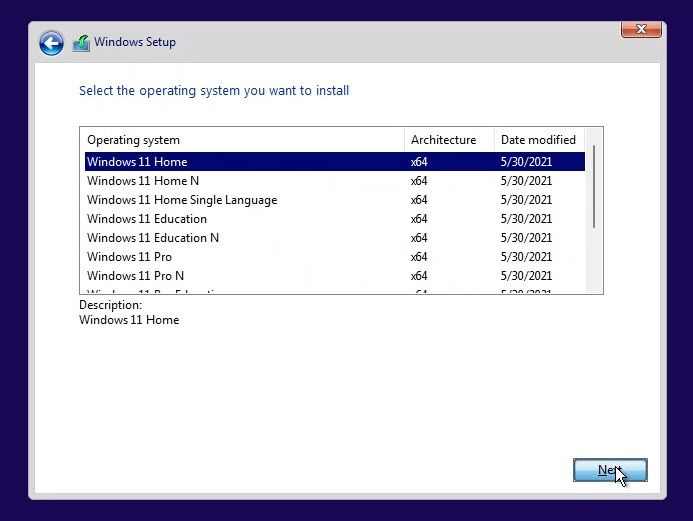Viewport: 693px width, 521px height.
Task: Close the Windows Setup dialog
Action: (641, 29)
